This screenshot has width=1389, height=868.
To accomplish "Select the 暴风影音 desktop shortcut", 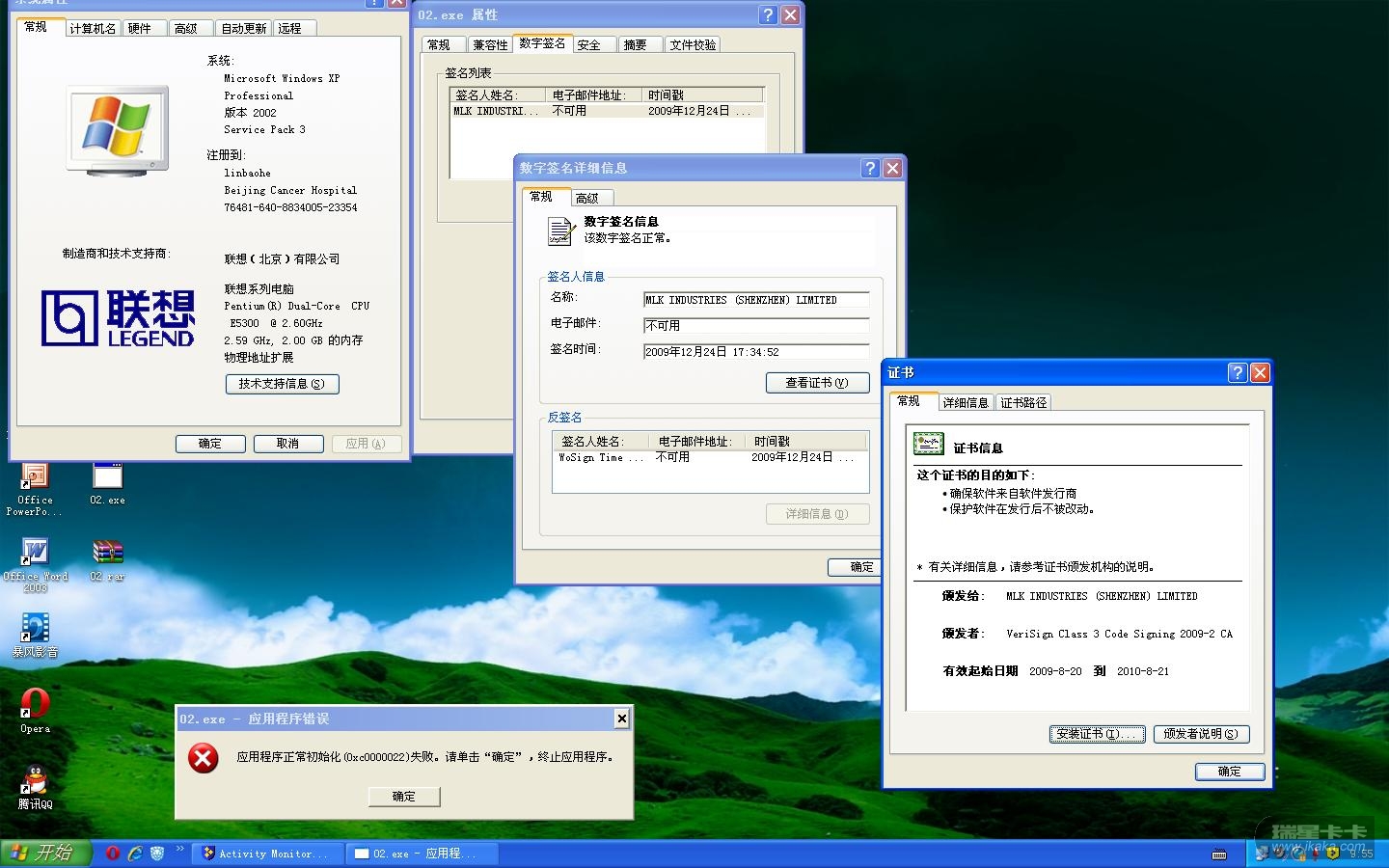I will pos(35,637).
